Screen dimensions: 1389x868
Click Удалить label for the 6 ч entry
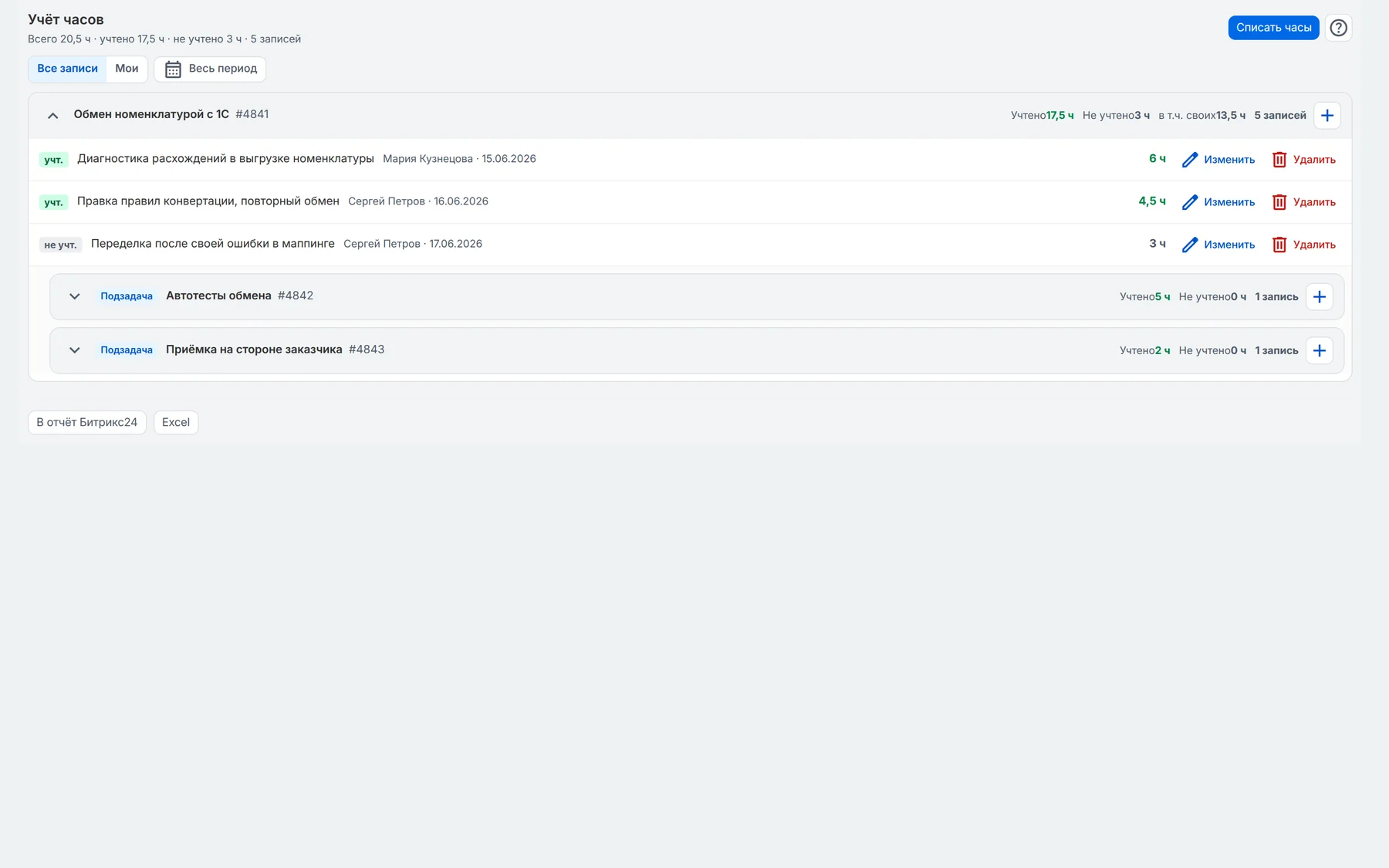tap(1314, 160)
